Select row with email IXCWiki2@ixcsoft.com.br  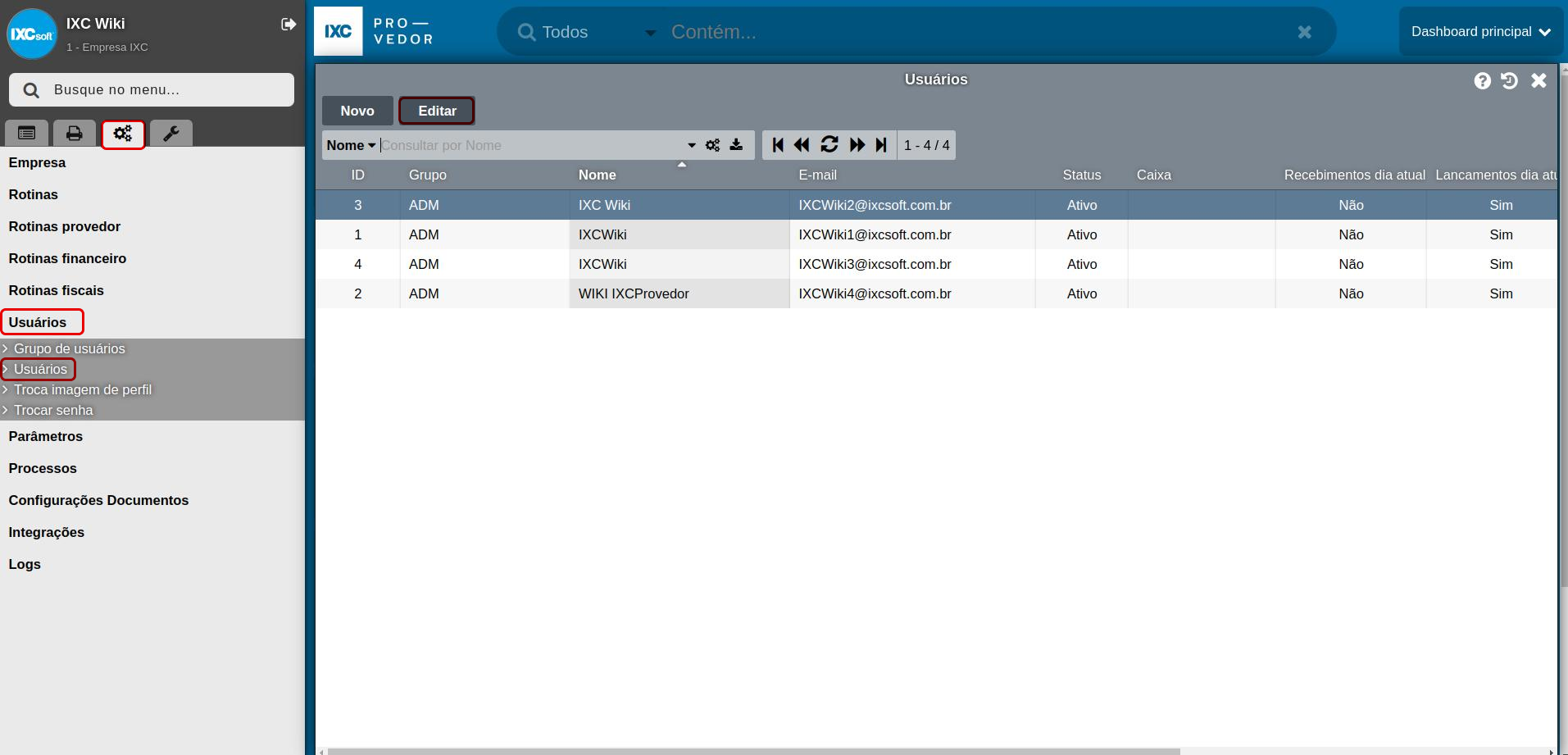936,205
